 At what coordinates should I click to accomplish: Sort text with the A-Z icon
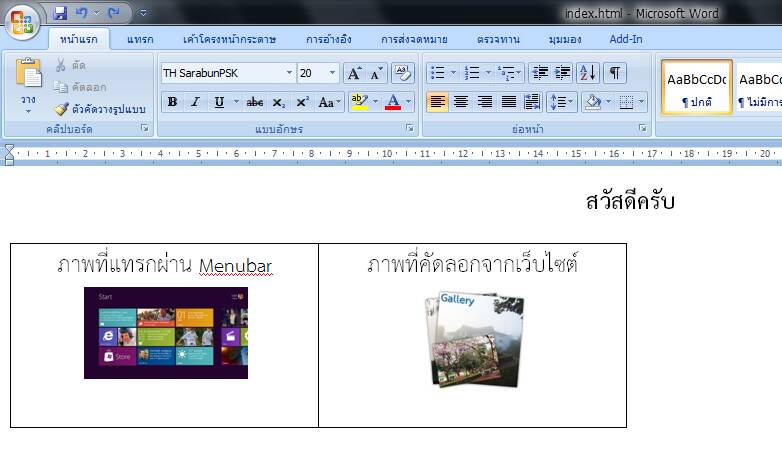(x=588, y=73)
